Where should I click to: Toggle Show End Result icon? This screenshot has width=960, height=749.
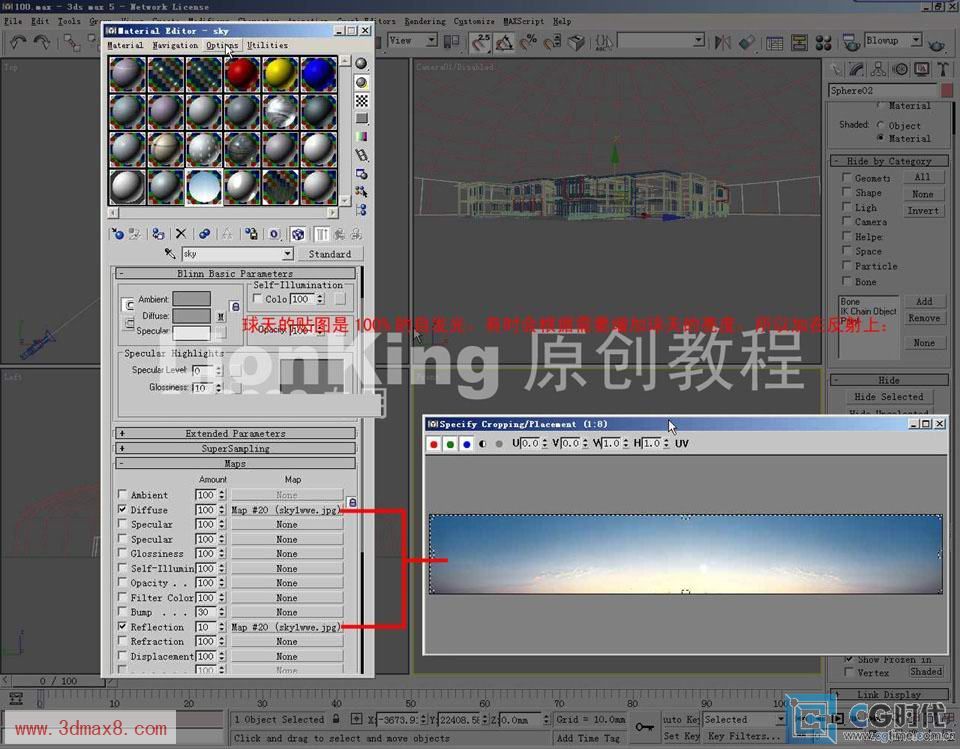pyautogui.click(x=321, y=234)
